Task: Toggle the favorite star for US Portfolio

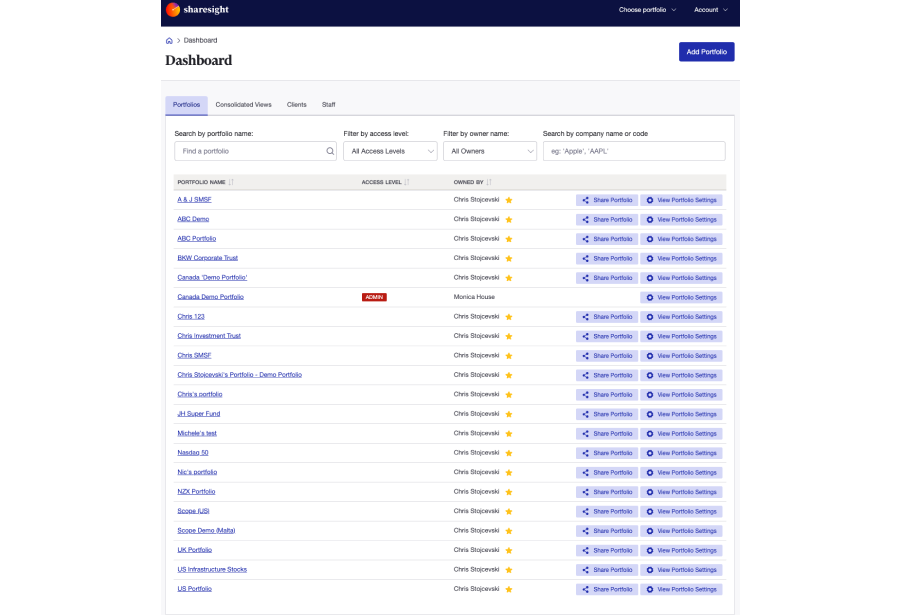Action: [509, 589]
